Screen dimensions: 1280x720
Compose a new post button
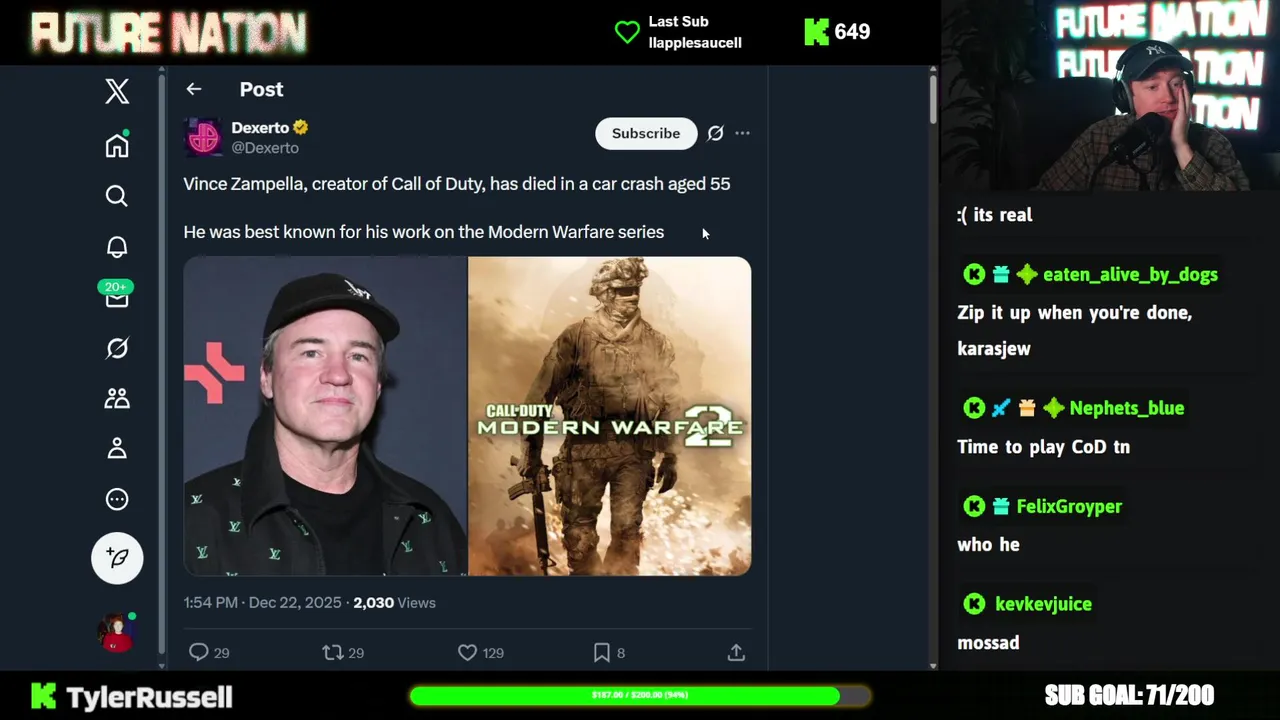(117, 558)
